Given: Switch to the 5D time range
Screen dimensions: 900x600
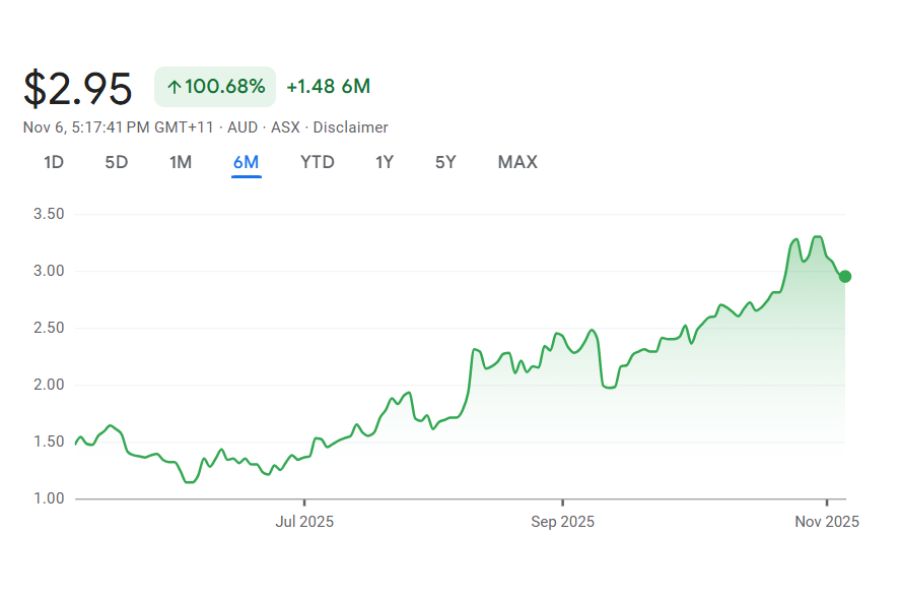Looking at the screenshot, I should 117,162.
